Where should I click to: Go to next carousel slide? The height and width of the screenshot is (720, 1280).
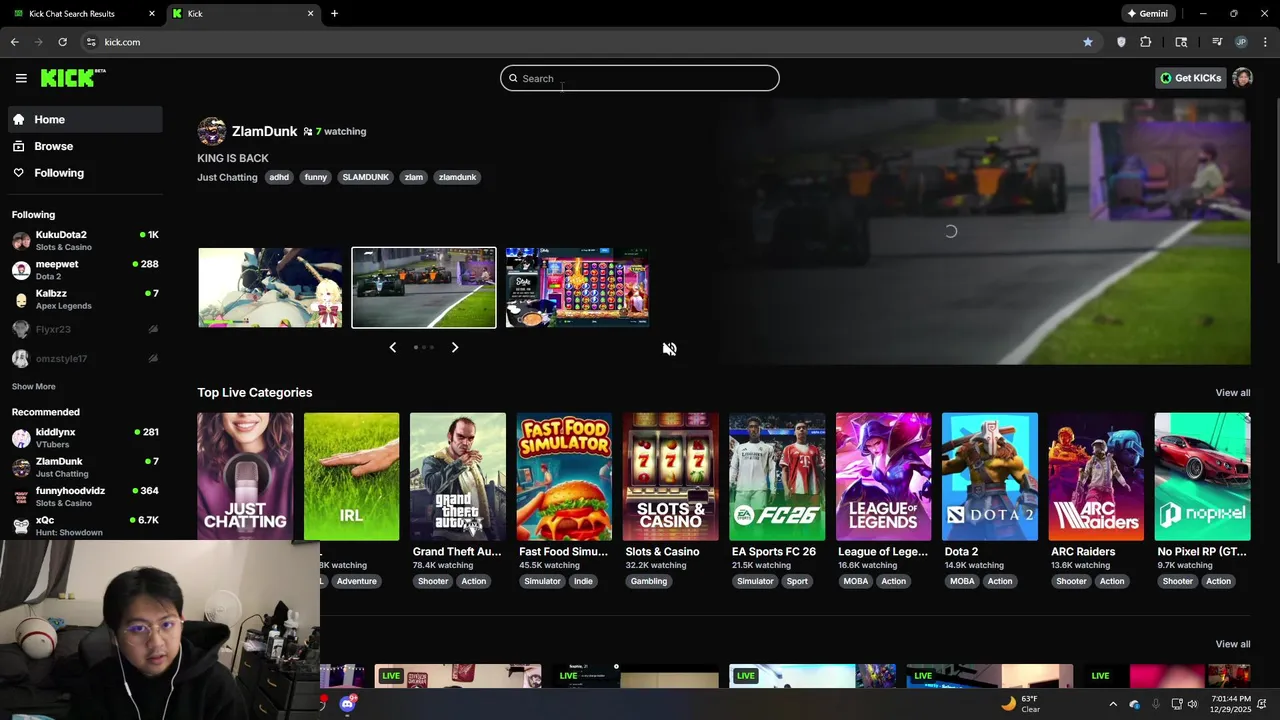(x=455, y=347)
